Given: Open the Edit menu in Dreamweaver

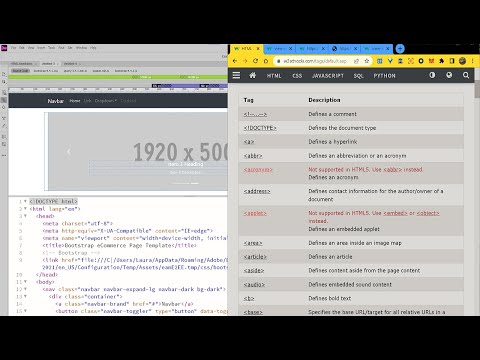Looking at the screenshot, I should pos(22,48).
